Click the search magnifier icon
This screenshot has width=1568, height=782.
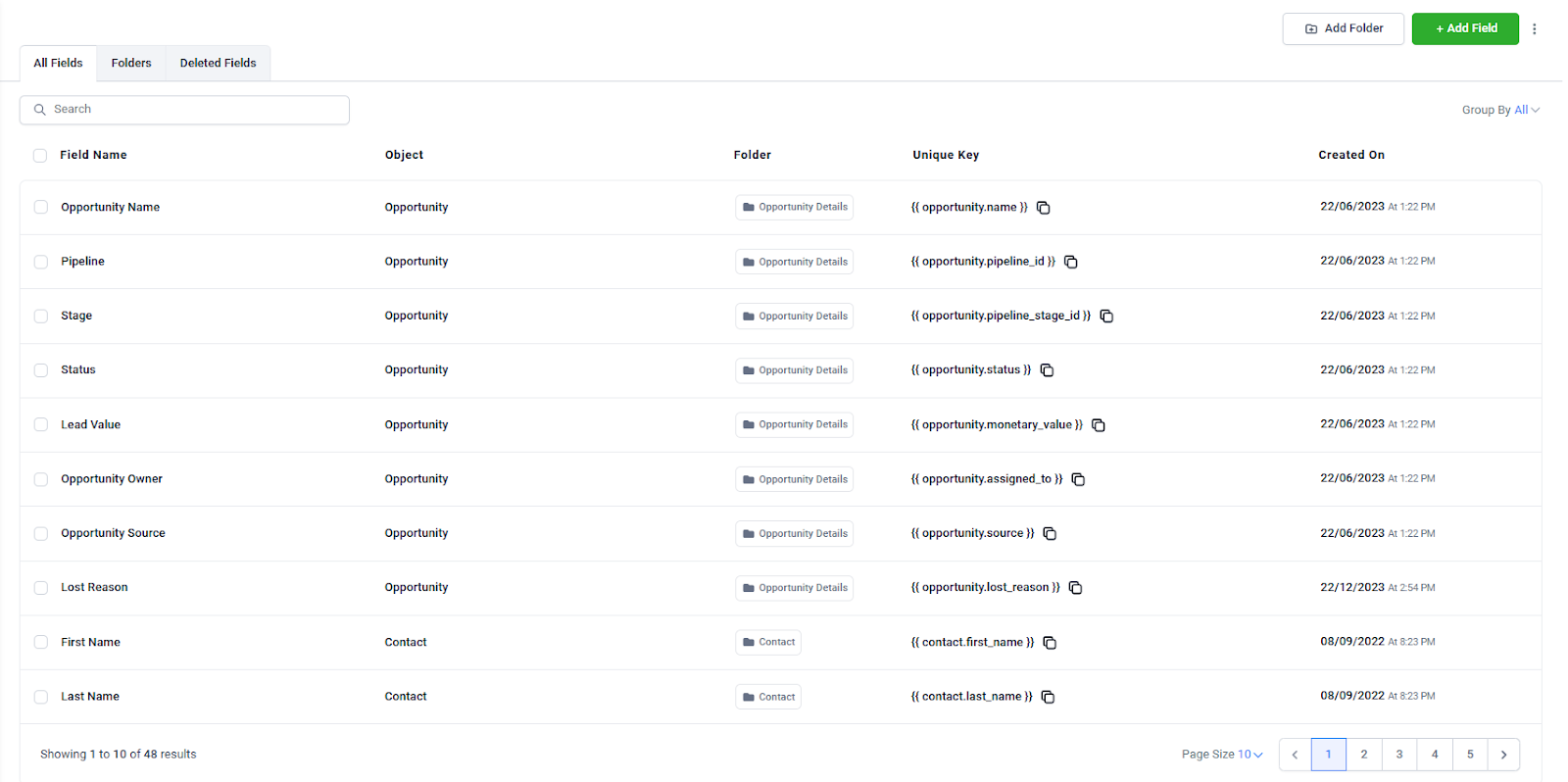tap(40, 110)
